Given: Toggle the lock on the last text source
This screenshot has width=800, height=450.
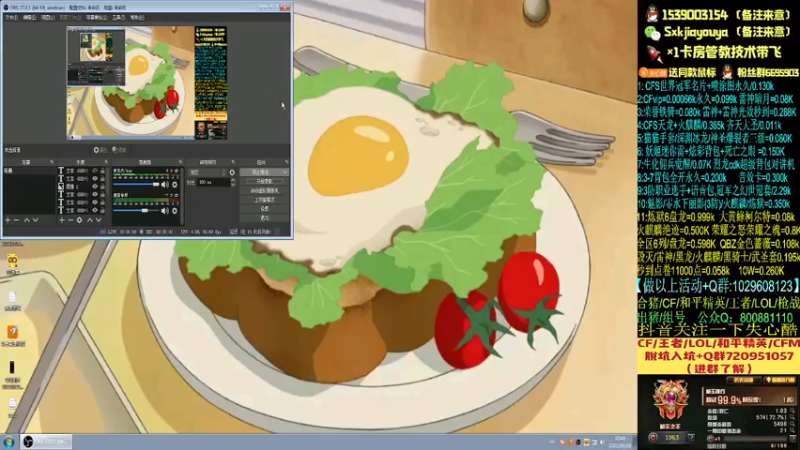Looking at the screenshot, I should point(103,210).
